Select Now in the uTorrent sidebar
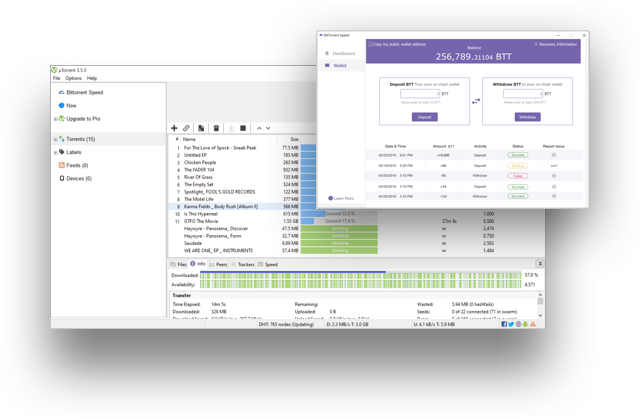This screenshot has width=640, height=419. (67, 106)
